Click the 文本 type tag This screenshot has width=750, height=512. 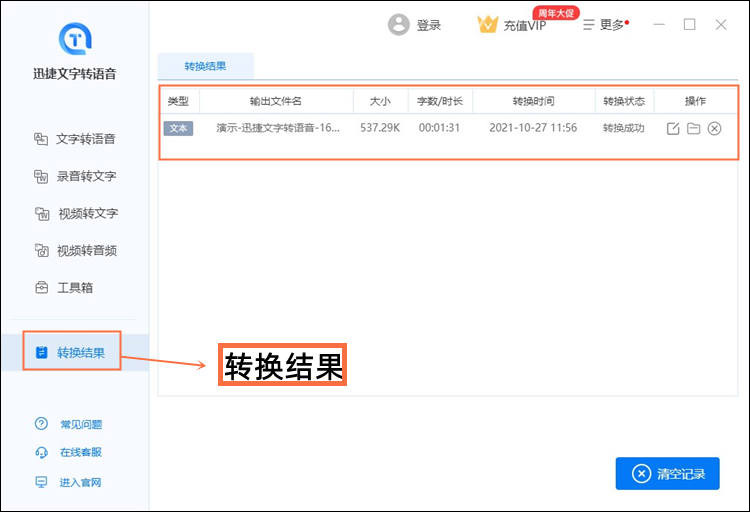pyautogui.click(x=178, y=128)
